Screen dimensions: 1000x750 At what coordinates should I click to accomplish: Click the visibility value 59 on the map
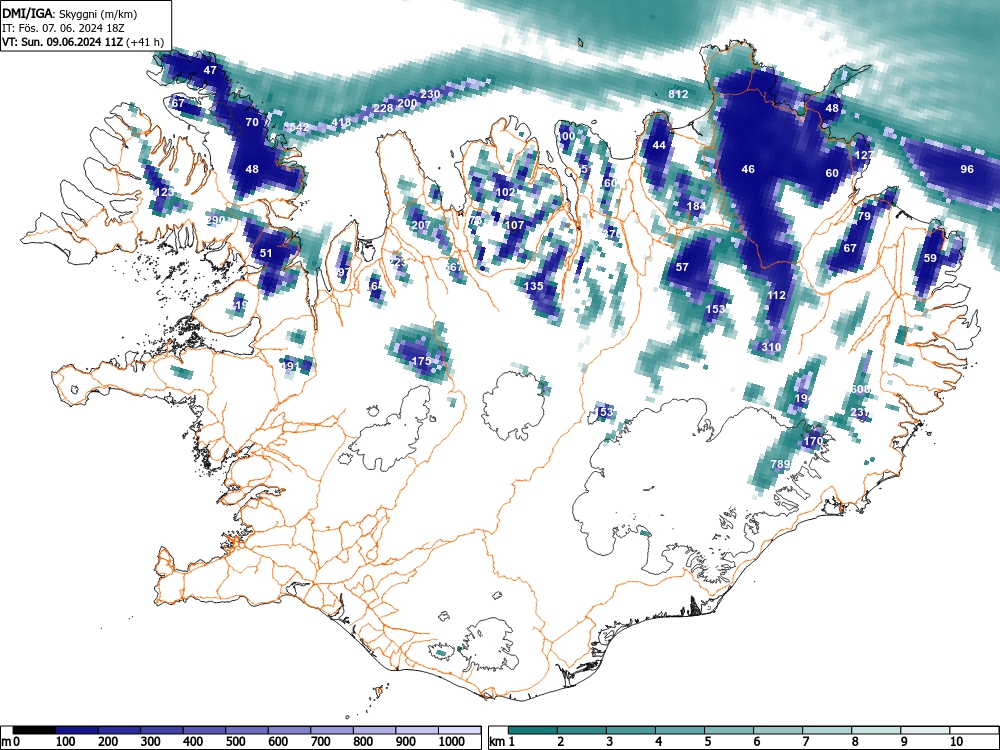click(x=930, y=258)
